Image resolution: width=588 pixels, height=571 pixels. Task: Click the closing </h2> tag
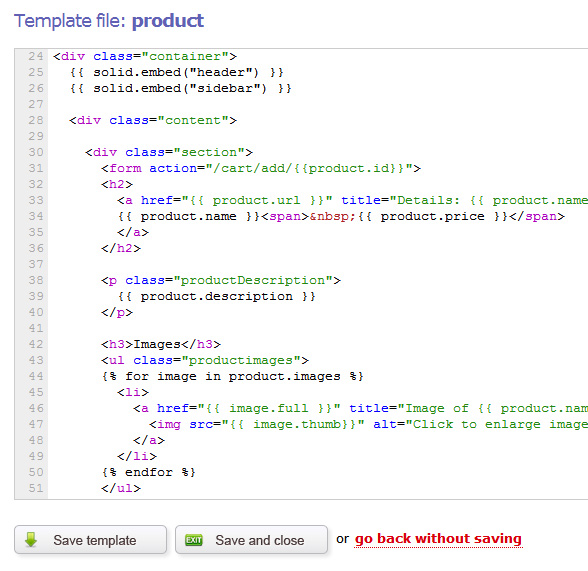coord(121,248)
